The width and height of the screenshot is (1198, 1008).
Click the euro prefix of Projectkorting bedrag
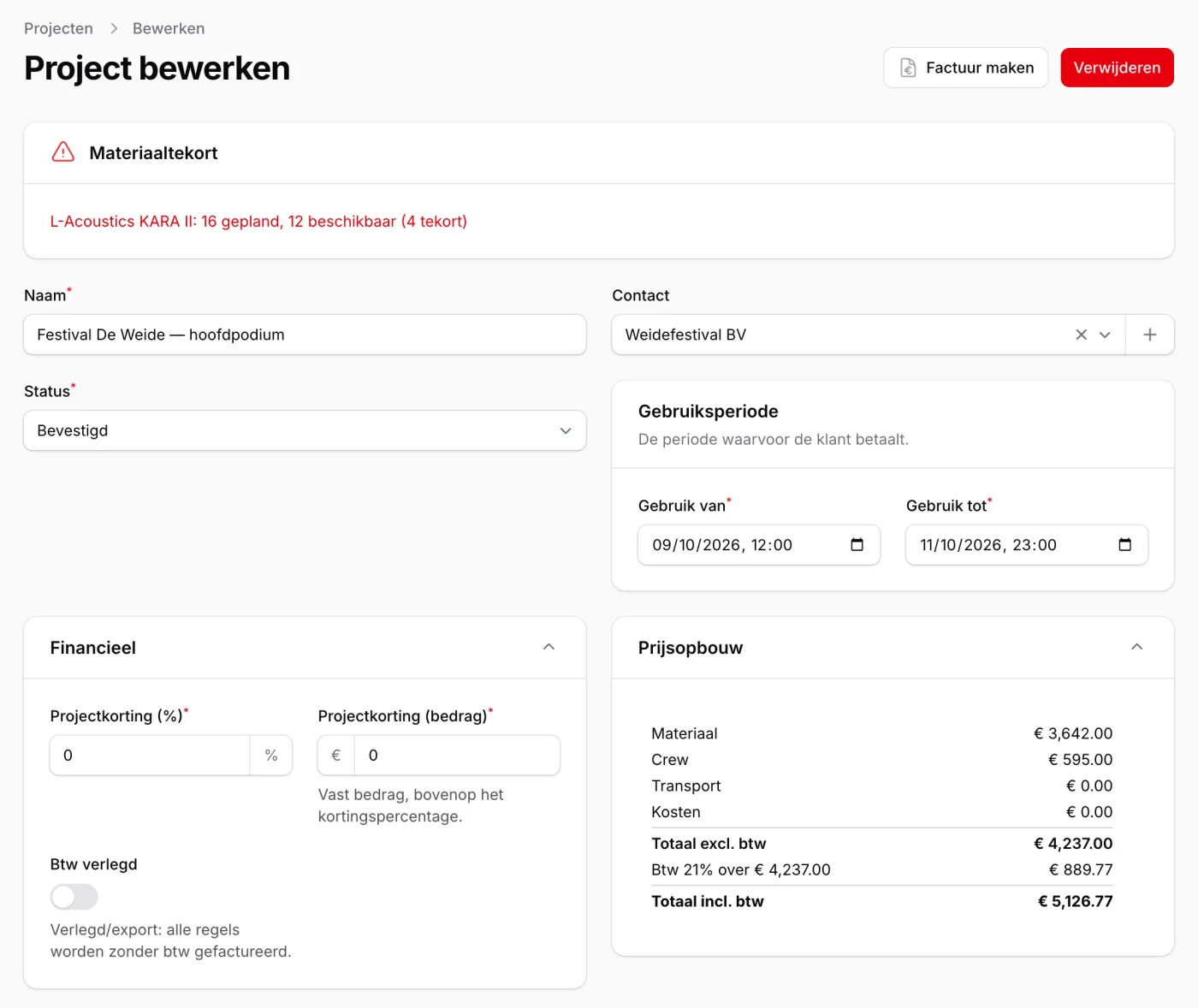tap(336, 756)
